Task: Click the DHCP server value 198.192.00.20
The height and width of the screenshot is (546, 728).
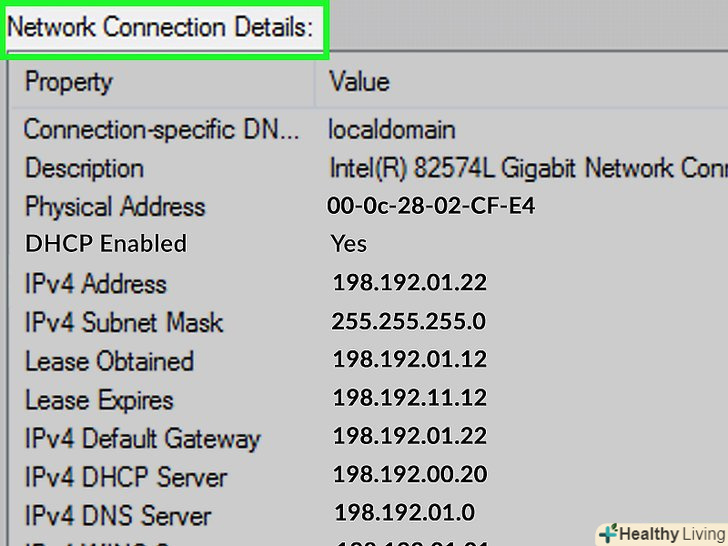Action: pyautogui.click(x=410, y=476)
